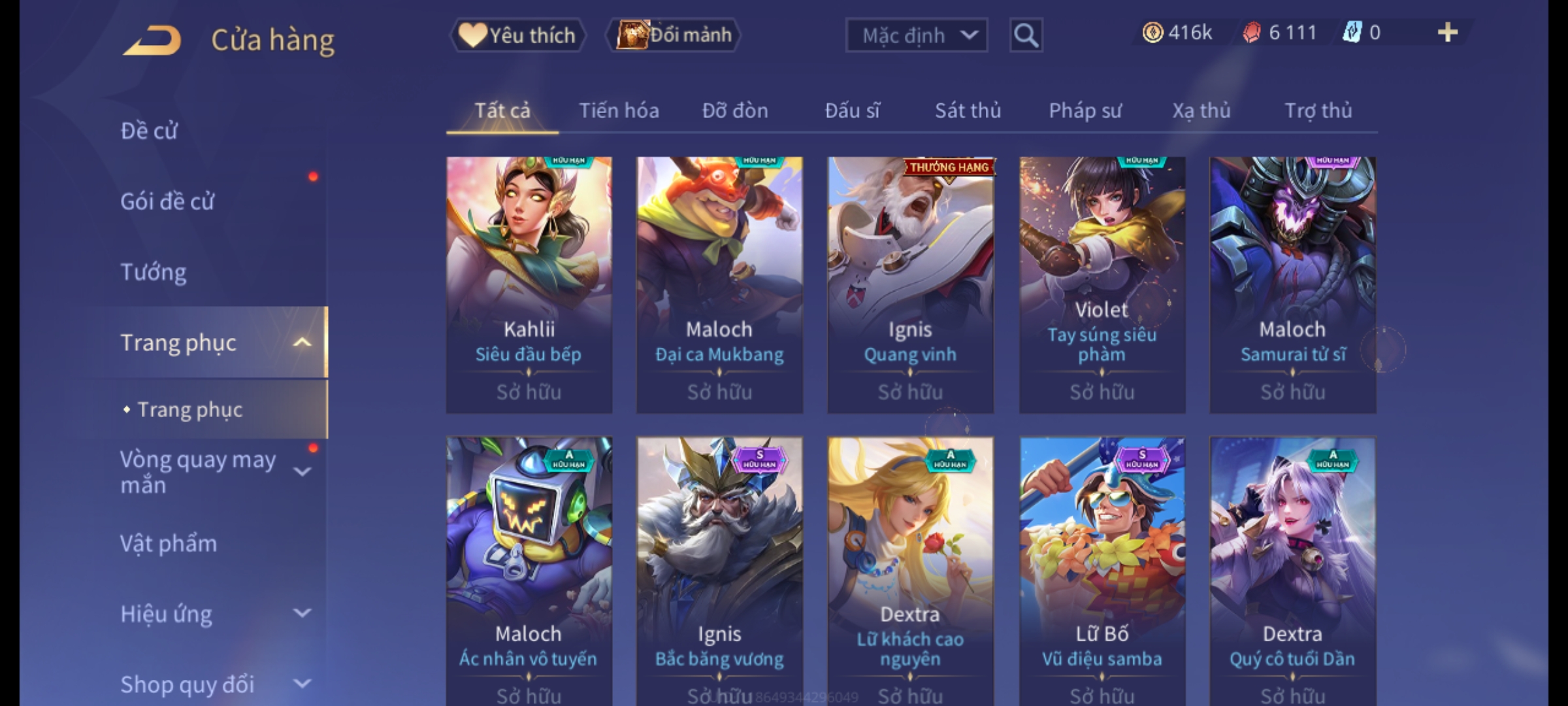Tap the red ruby balance icon

[1252, 33]
